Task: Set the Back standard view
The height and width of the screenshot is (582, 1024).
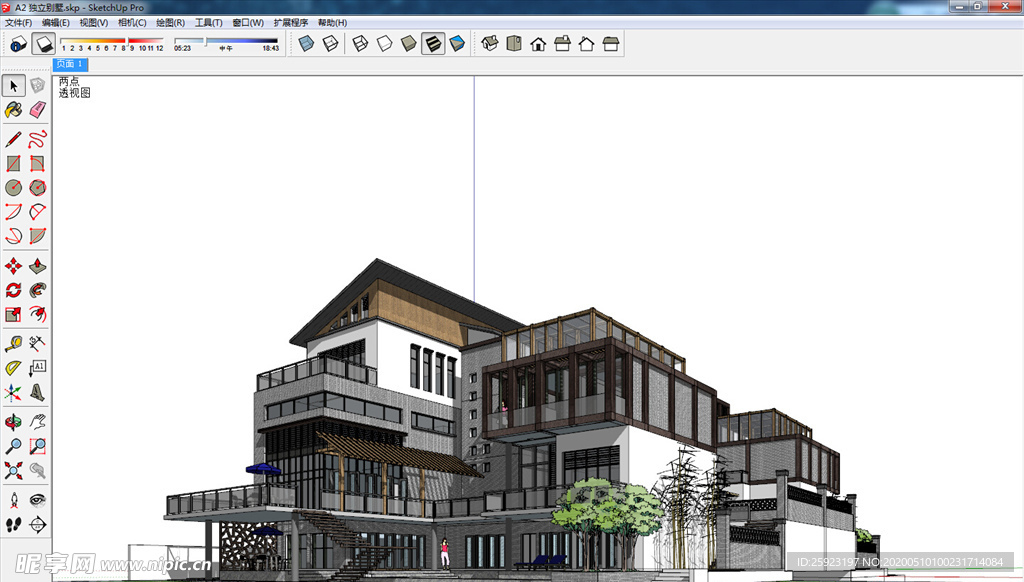Action: pos(586,44)
